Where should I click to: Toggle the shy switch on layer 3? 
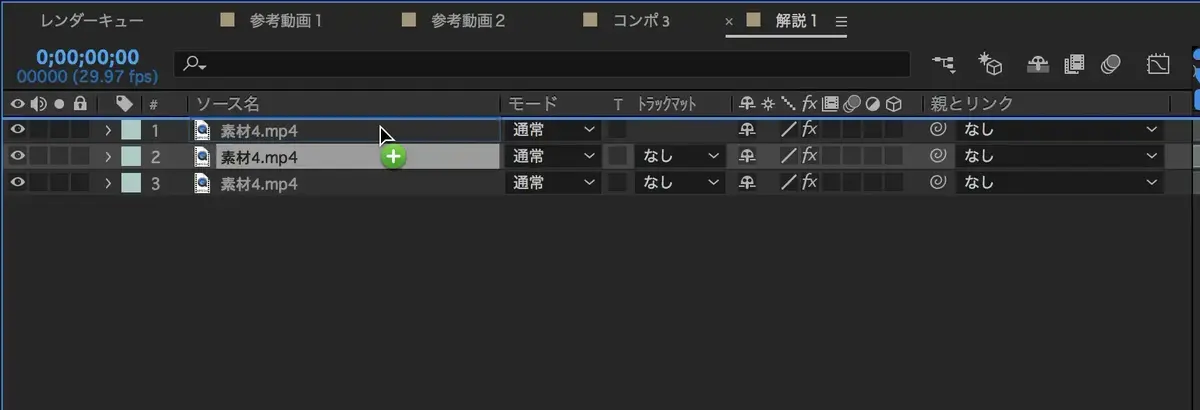tap(746, 183)
